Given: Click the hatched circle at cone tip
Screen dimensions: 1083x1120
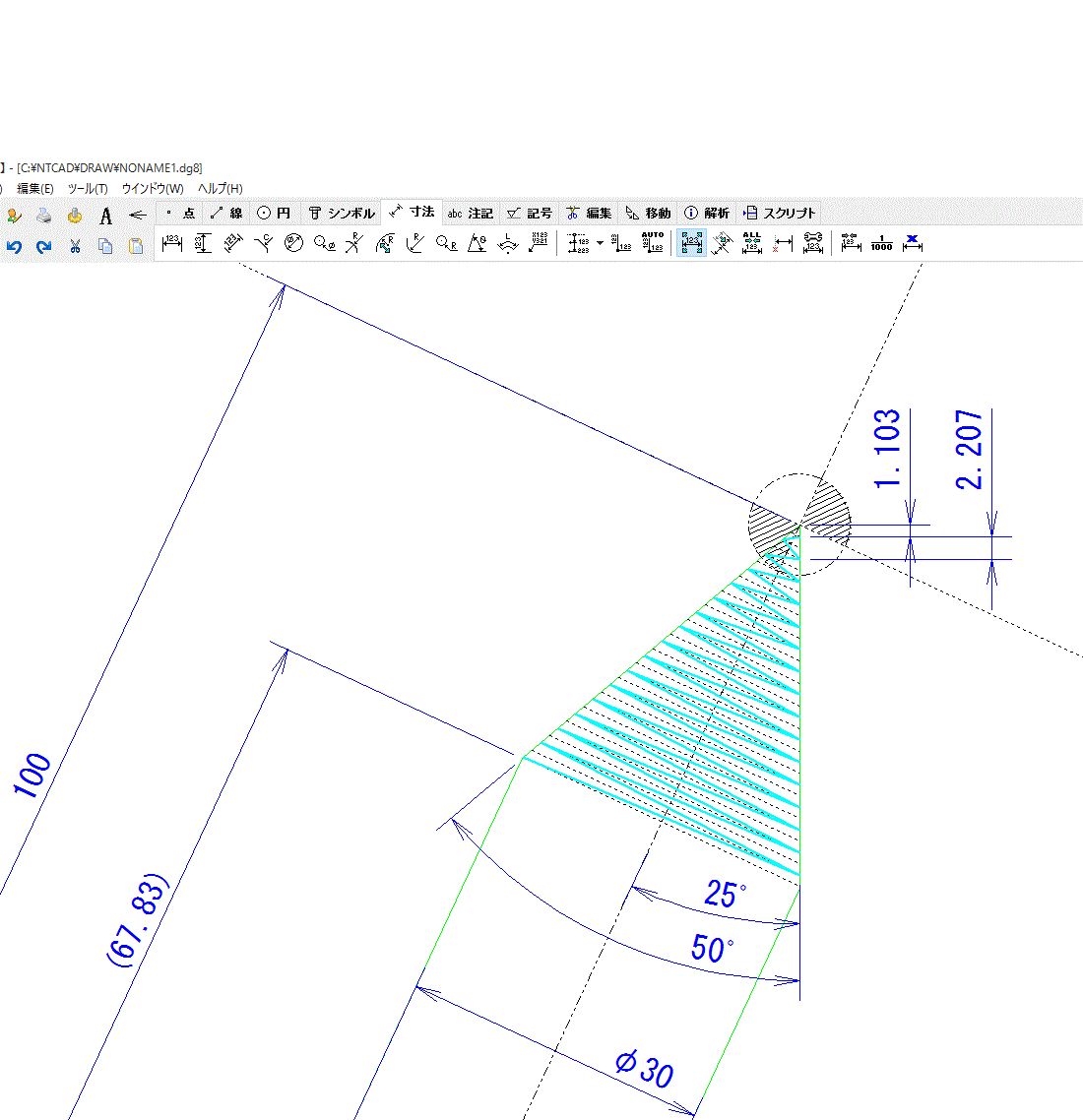Looking at the screenshot, I should [x=799, y=525].
